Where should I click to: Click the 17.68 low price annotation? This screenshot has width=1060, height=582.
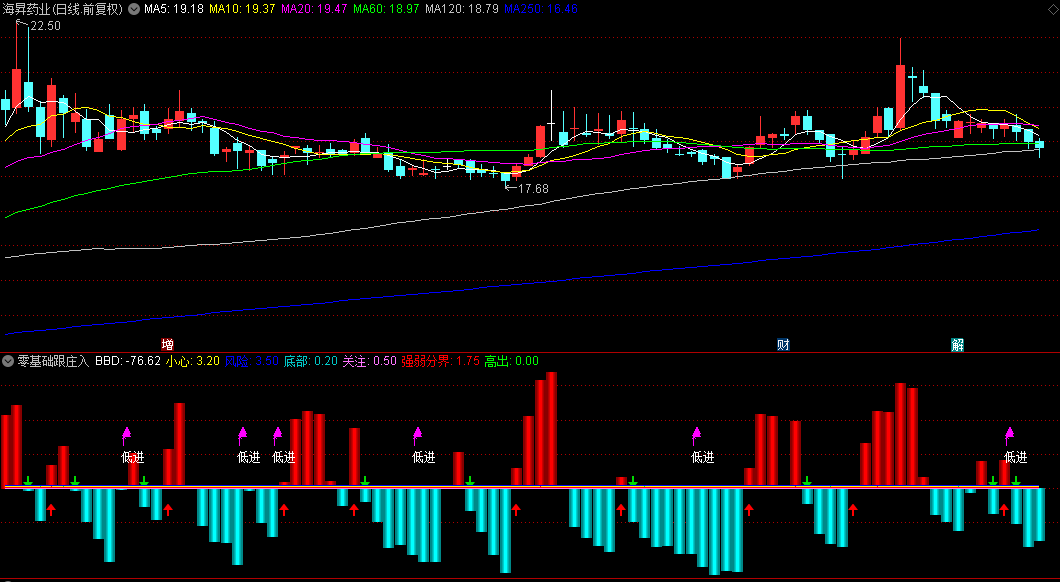pyautogui.click(x=533, y=189)
